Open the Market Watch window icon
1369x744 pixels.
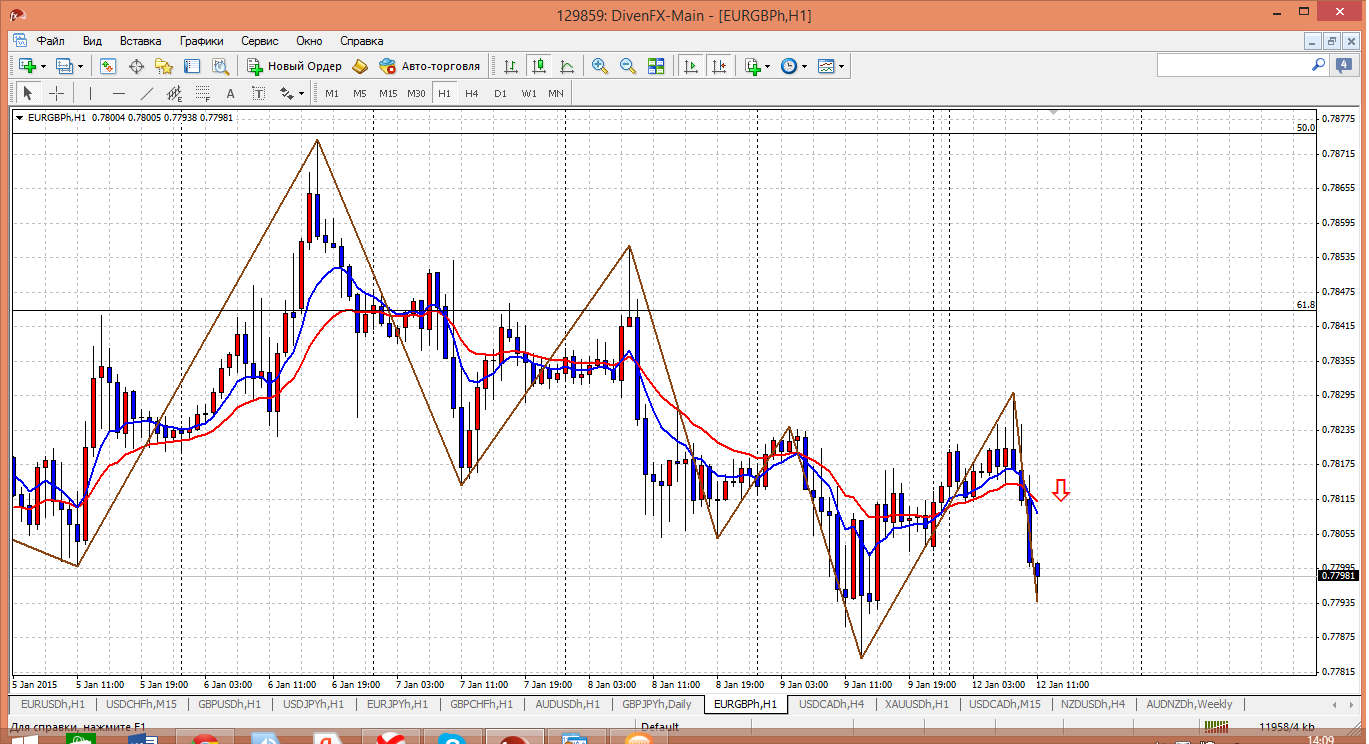click(x=108, y=66)
